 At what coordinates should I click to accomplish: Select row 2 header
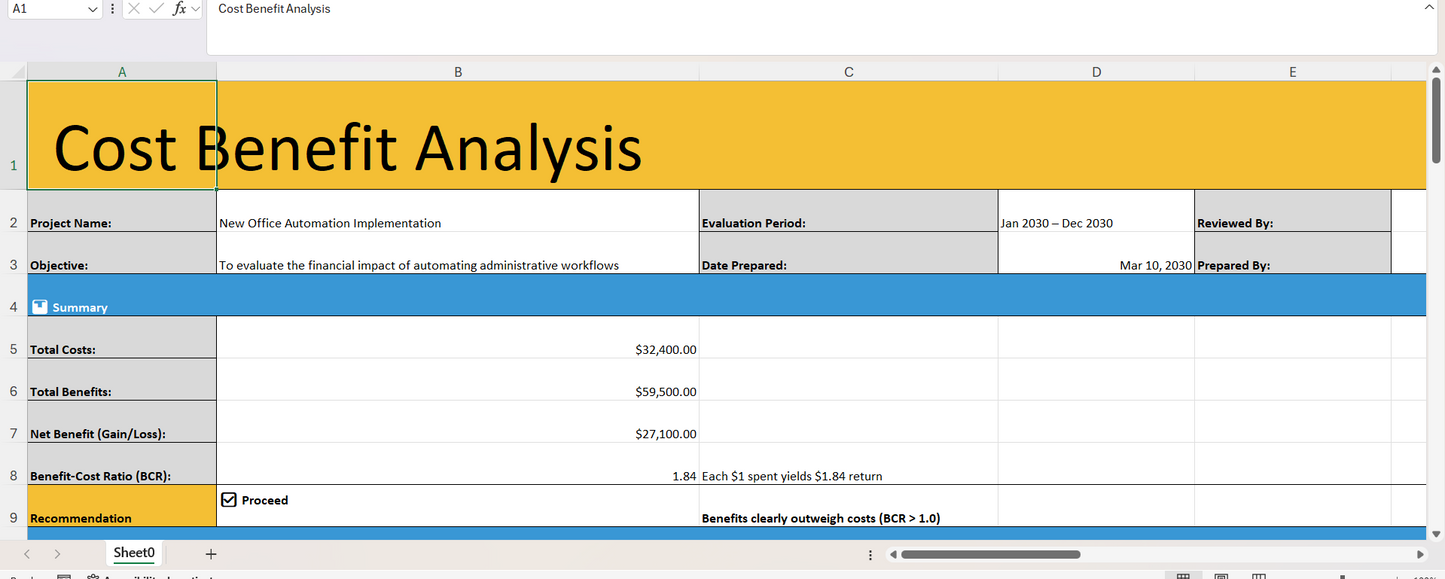click(x=13, y=211)
